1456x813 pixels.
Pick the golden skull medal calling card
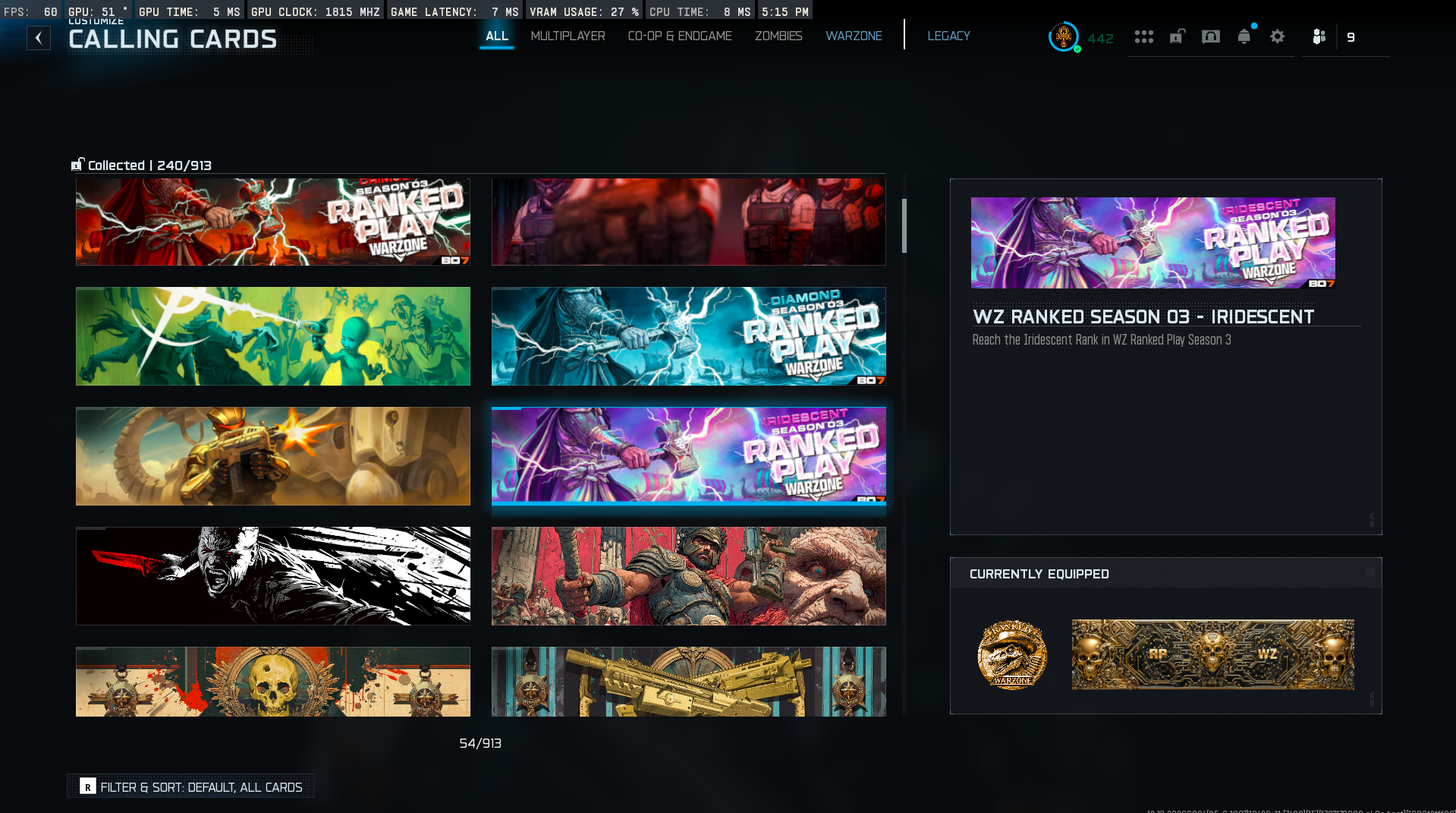pos(273,682)
